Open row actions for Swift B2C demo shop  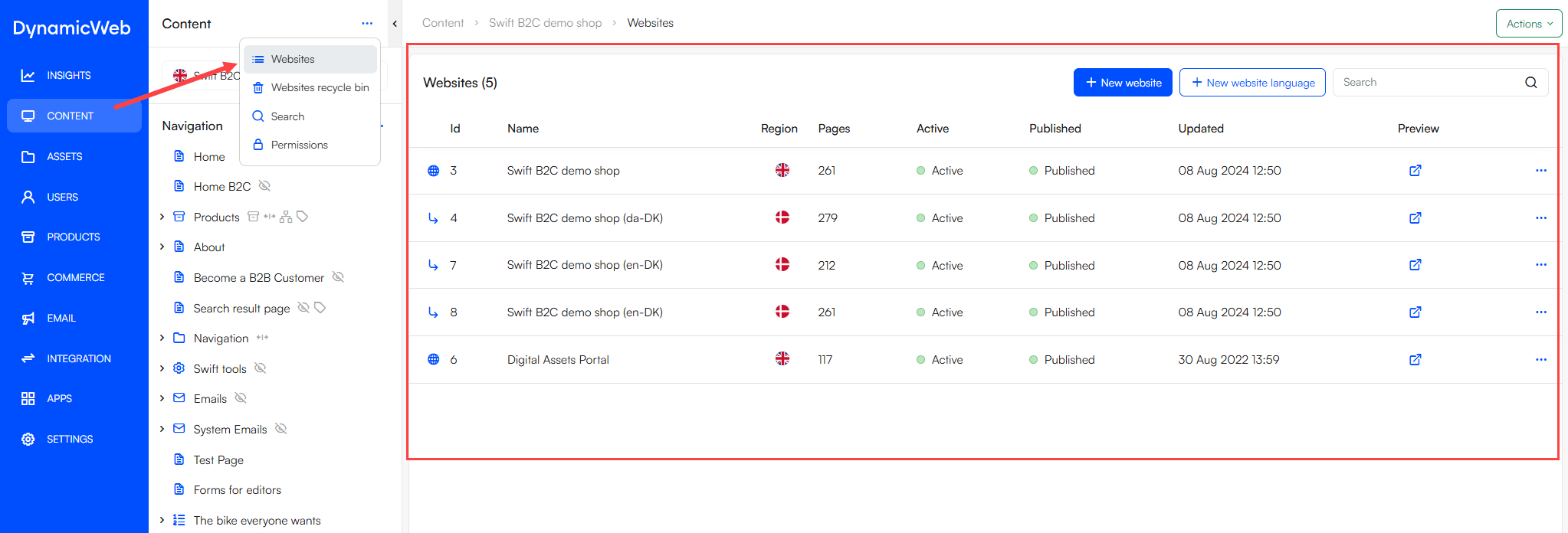point(1541,170)
